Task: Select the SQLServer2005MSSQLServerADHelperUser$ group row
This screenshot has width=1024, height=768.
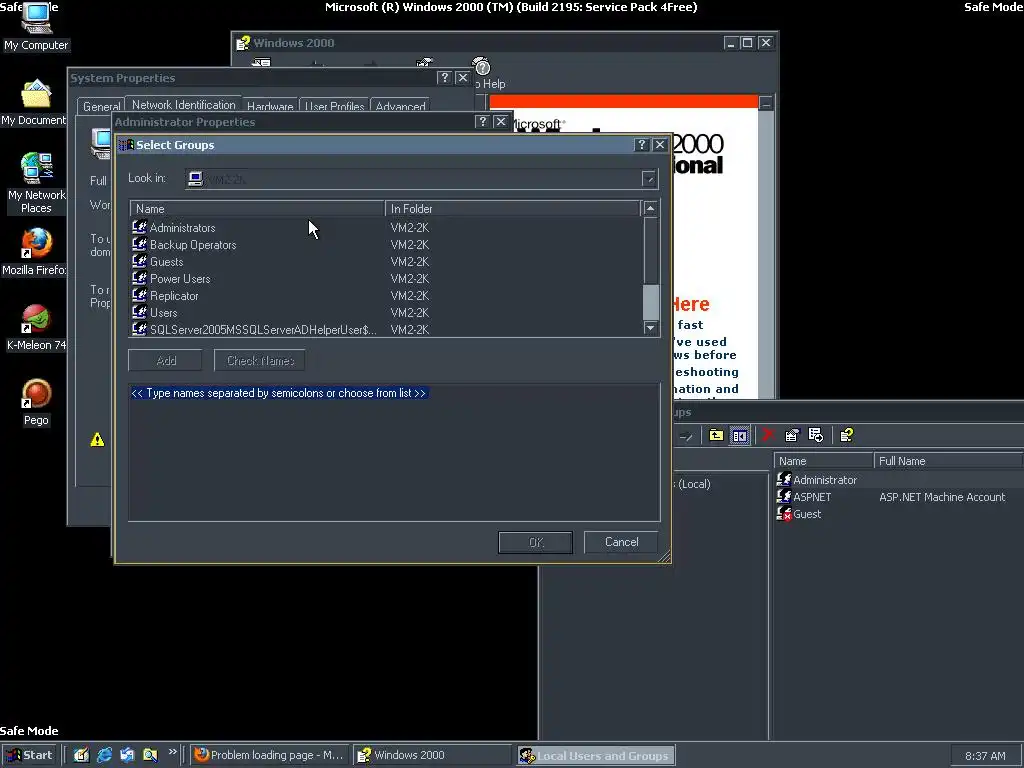Action: tap(387, 330)
